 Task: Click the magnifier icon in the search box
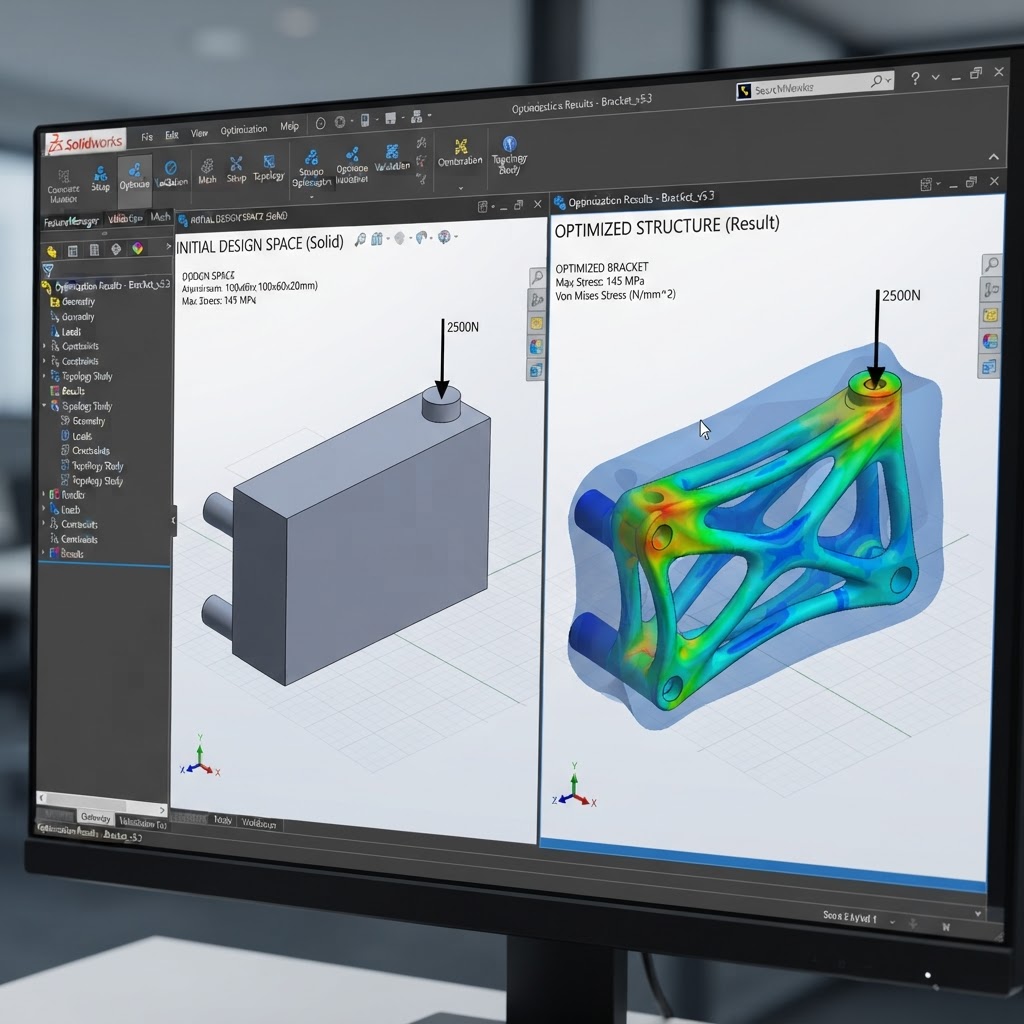(876, 81)
